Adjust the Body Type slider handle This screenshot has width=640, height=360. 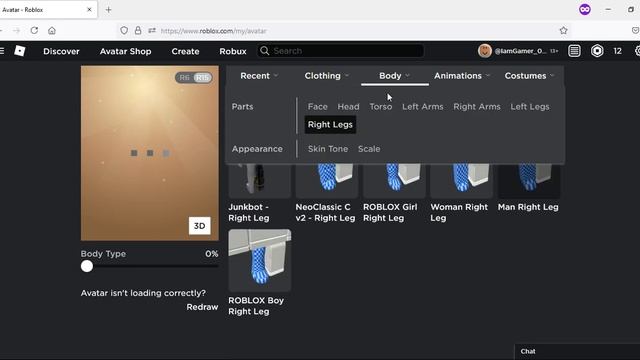point(87,266)
